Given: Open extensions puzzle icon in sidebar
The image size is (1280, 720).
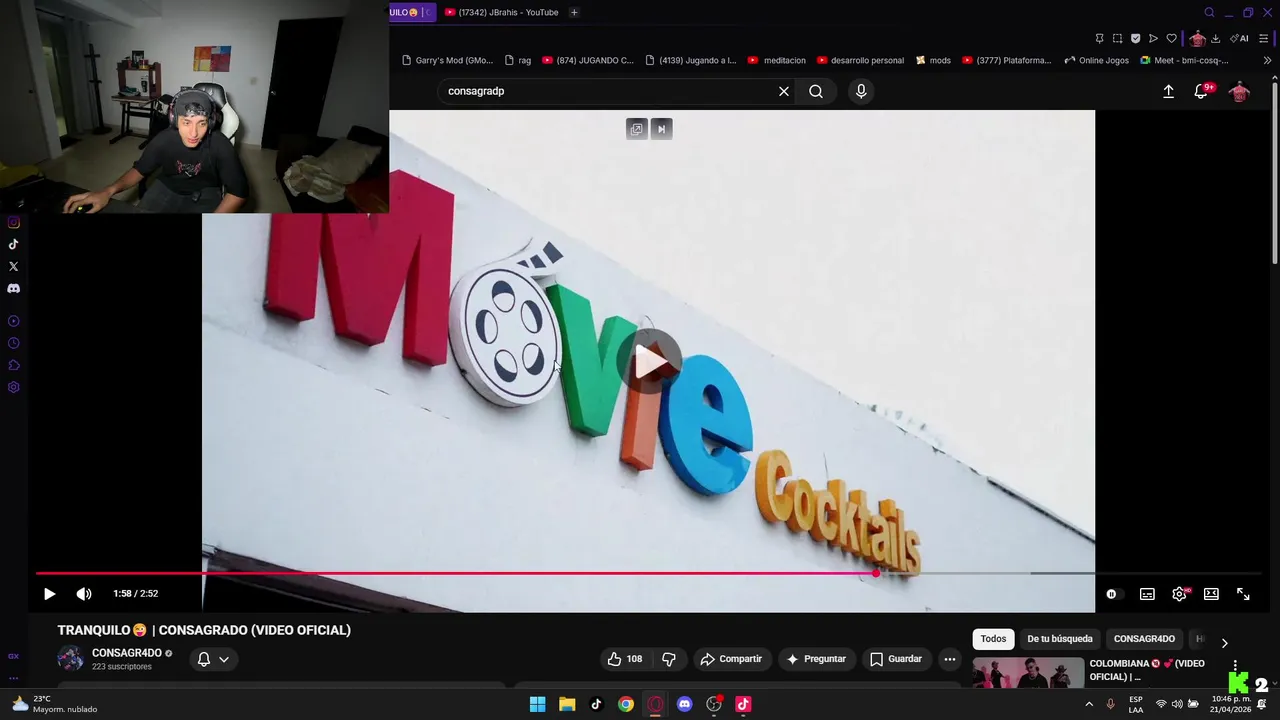Looking at the screenshot, I should (x=13, y=365).
